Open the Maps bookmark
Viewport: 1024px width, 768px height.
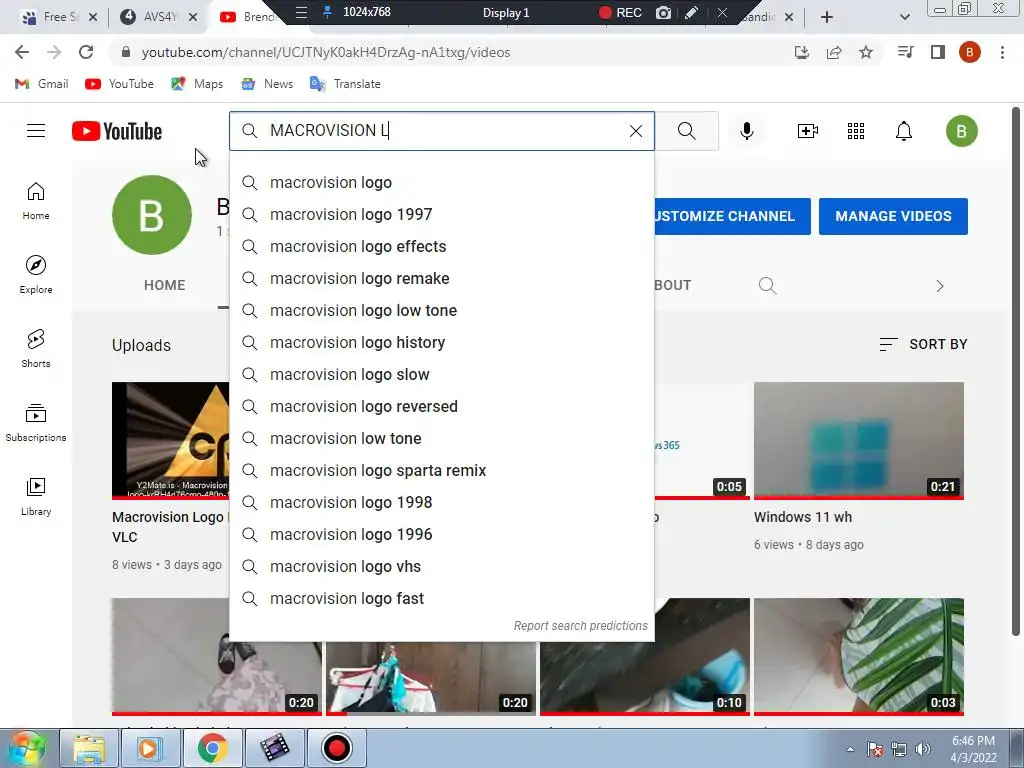pyautogui.click(x=197, y=84)
